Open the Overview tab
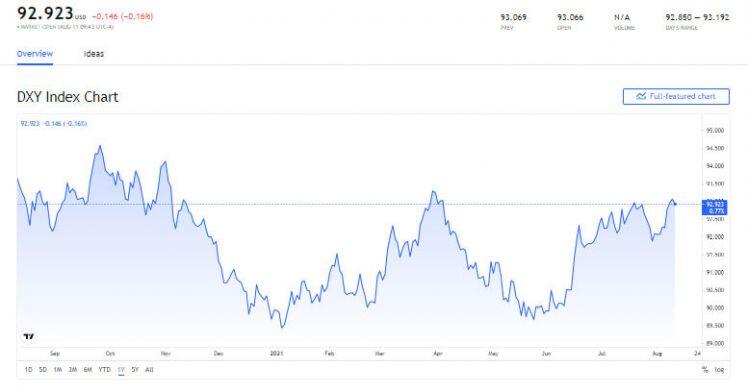This screenshot has height=392, width=748. pyautogui.click(x=35, y=54)
